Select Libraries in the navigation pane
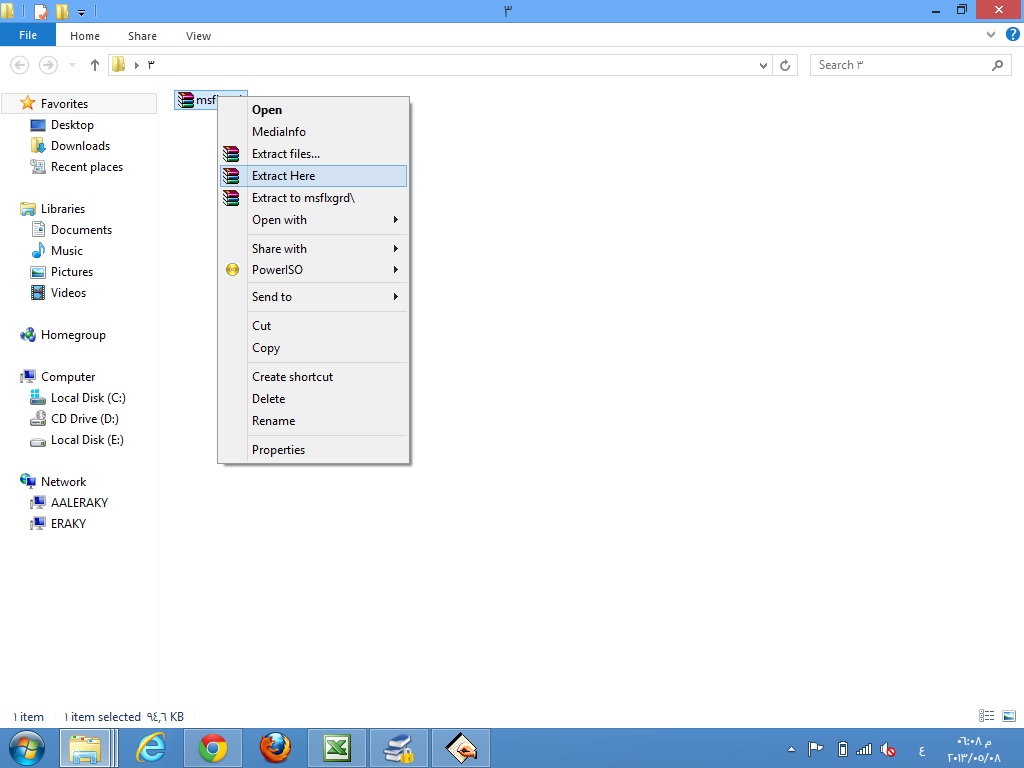The width and height of the screenshot is (1024, 768). tap(63, 208)
